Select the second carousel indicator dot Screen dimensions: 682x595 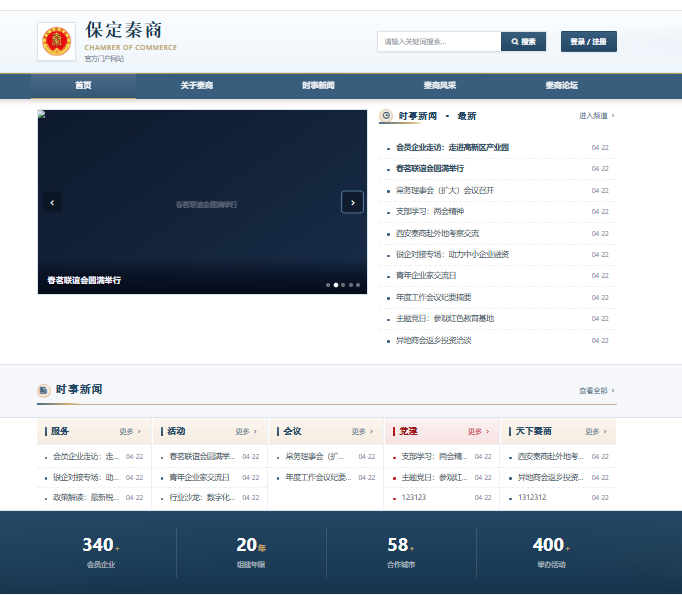336,285
